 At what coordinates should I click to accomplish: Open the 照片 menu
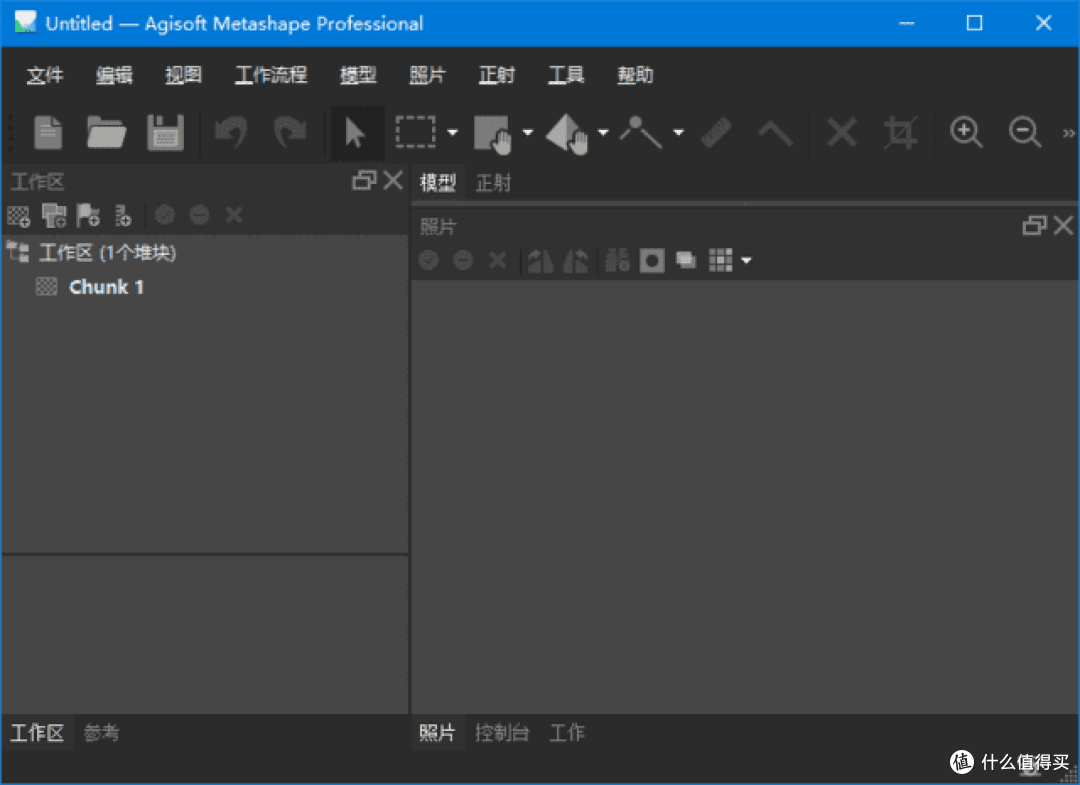(x=427, y=75)
